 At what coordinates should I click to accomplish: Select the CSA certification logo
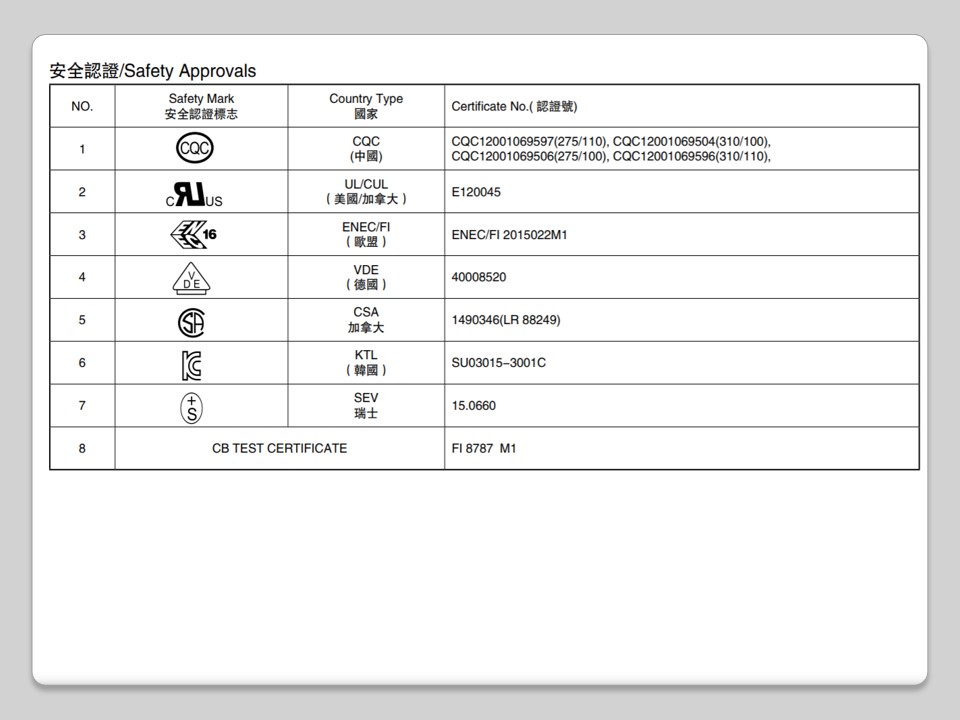191,322
